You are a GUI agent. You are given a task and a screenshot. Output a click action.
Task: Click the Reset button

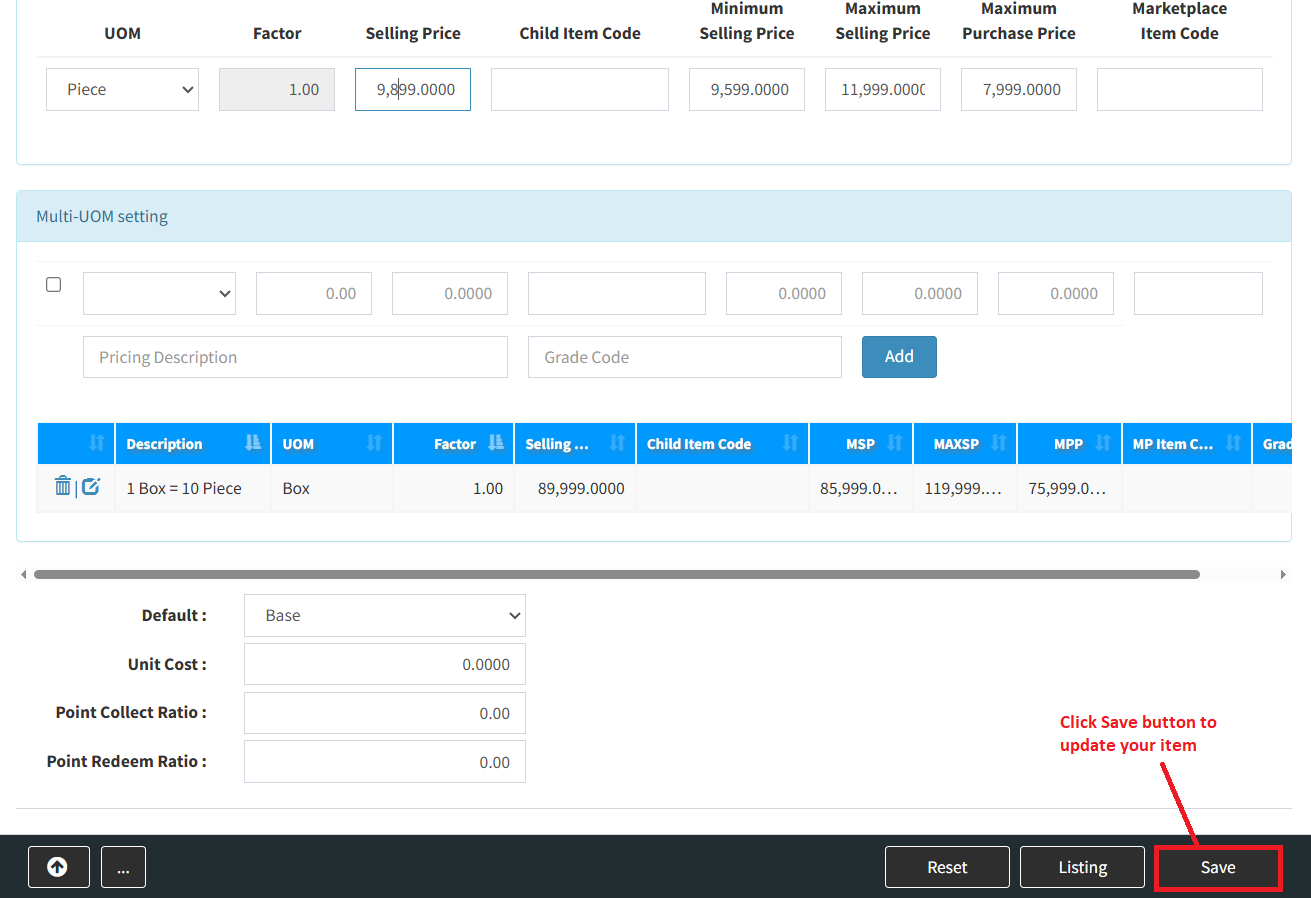pos(946,867)
